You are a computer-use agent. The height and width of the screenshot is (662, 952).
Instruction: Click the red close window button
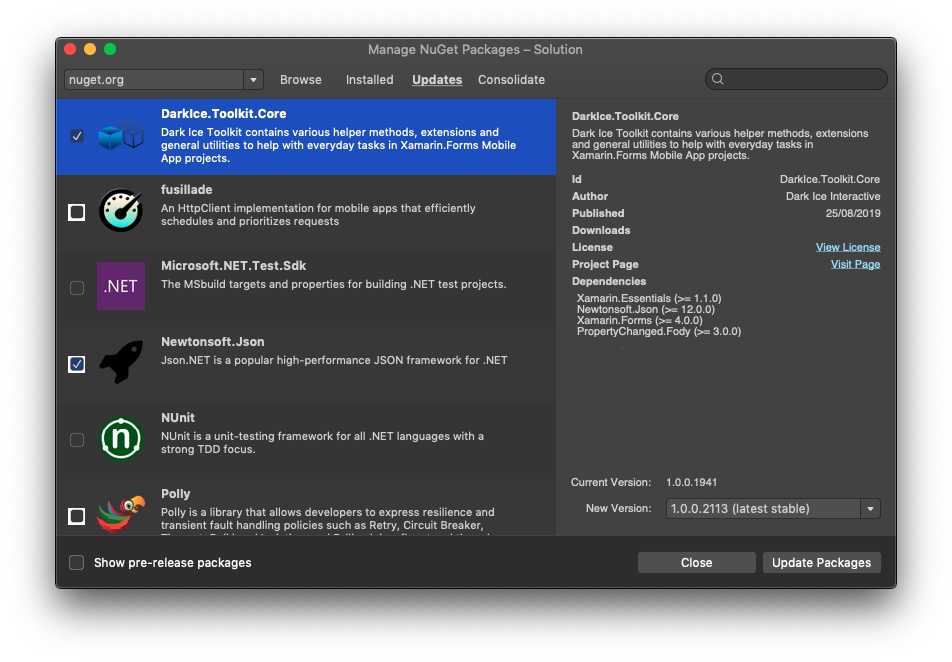70,49
